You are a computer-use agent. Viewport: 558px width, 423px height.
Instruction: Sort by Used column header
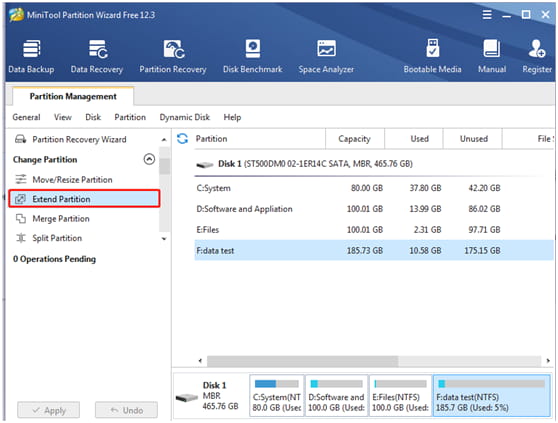click(x=420, y=139)
